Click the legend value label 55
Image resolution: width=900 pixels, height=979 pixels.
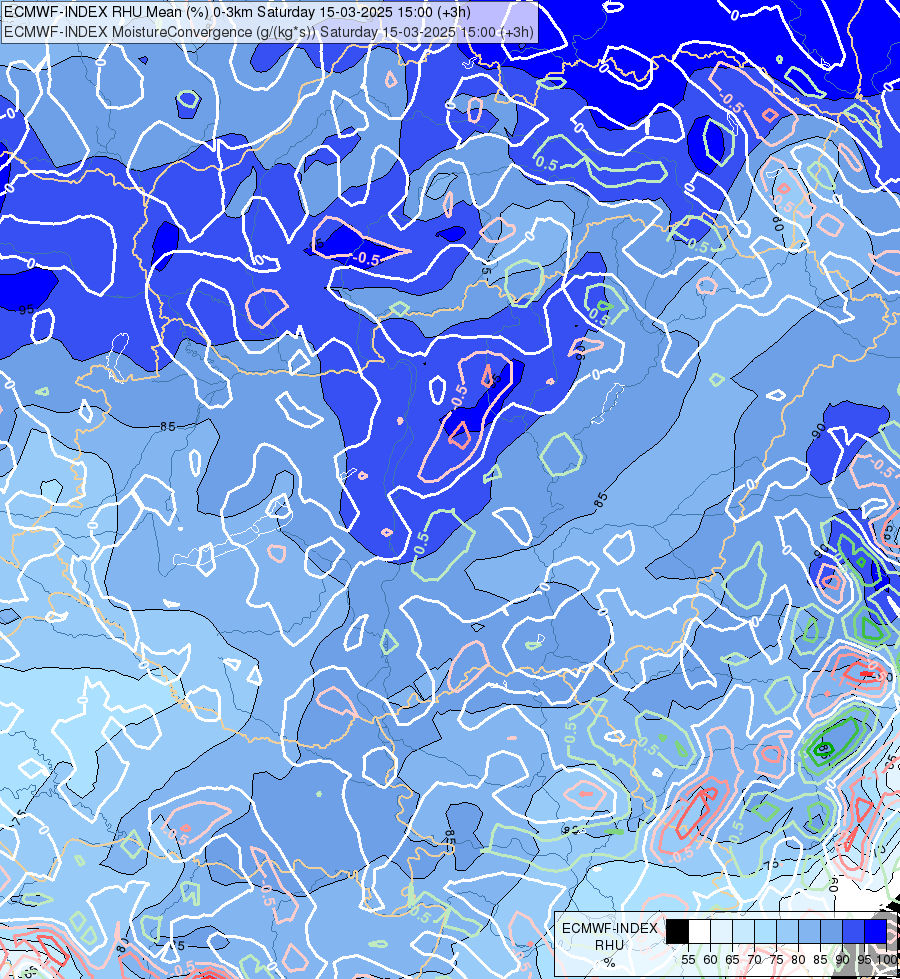pos(688,960)
